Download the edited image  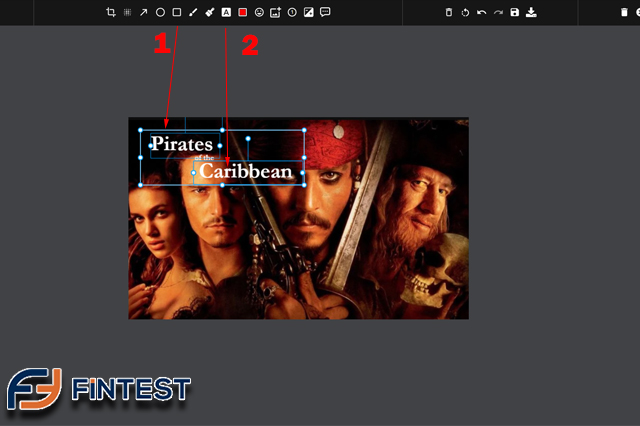pos(531,12)
